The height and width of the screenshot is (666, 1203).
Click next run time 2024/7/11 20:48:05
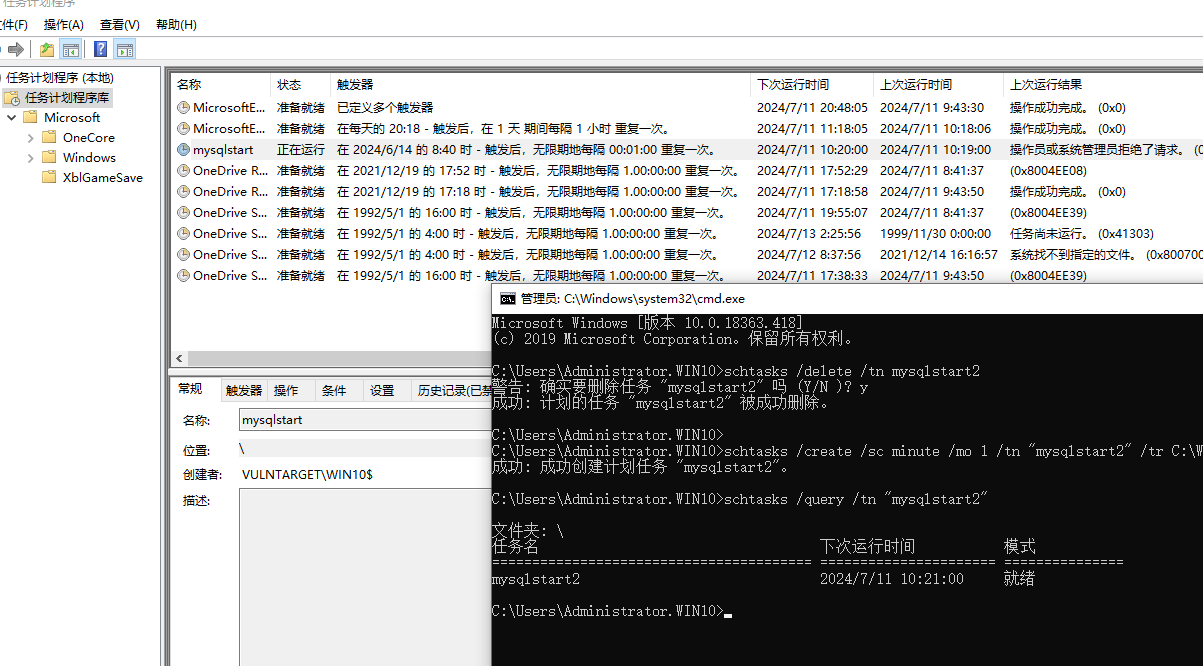(x=812, y=107)
